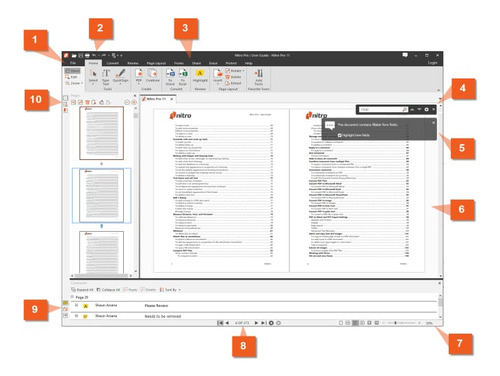The image size is (500, 376).
Task: Click the Print icon in title bar
Action: (x=87, y=55)
